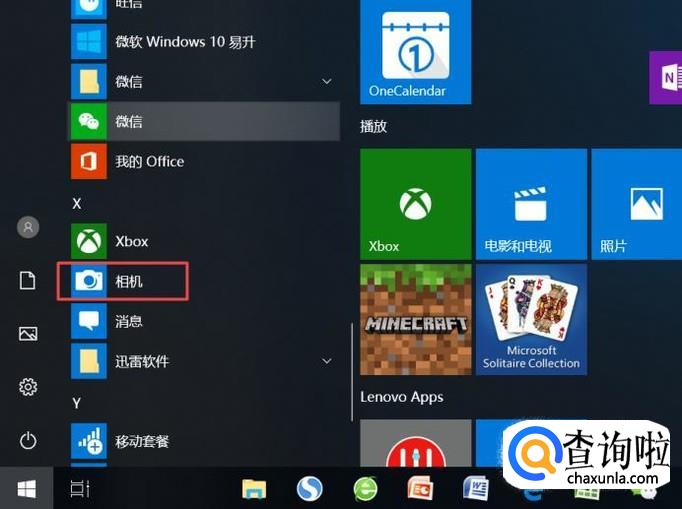Open the green 微信 WeChat app
The width and height of the screenshot is (682, 509).
(204, 121)
